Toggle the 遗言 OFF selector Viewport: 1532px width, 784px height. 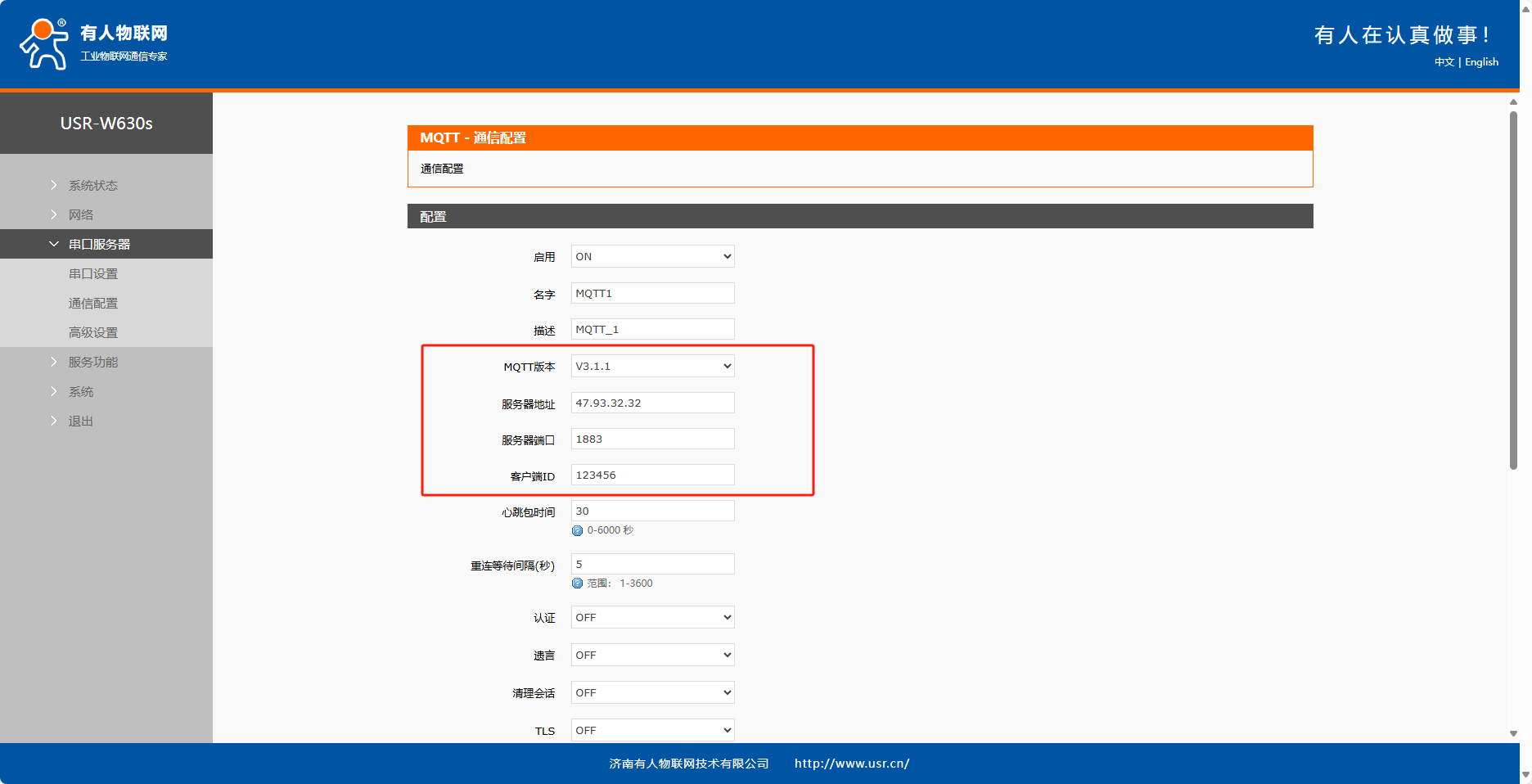(652, 655)
